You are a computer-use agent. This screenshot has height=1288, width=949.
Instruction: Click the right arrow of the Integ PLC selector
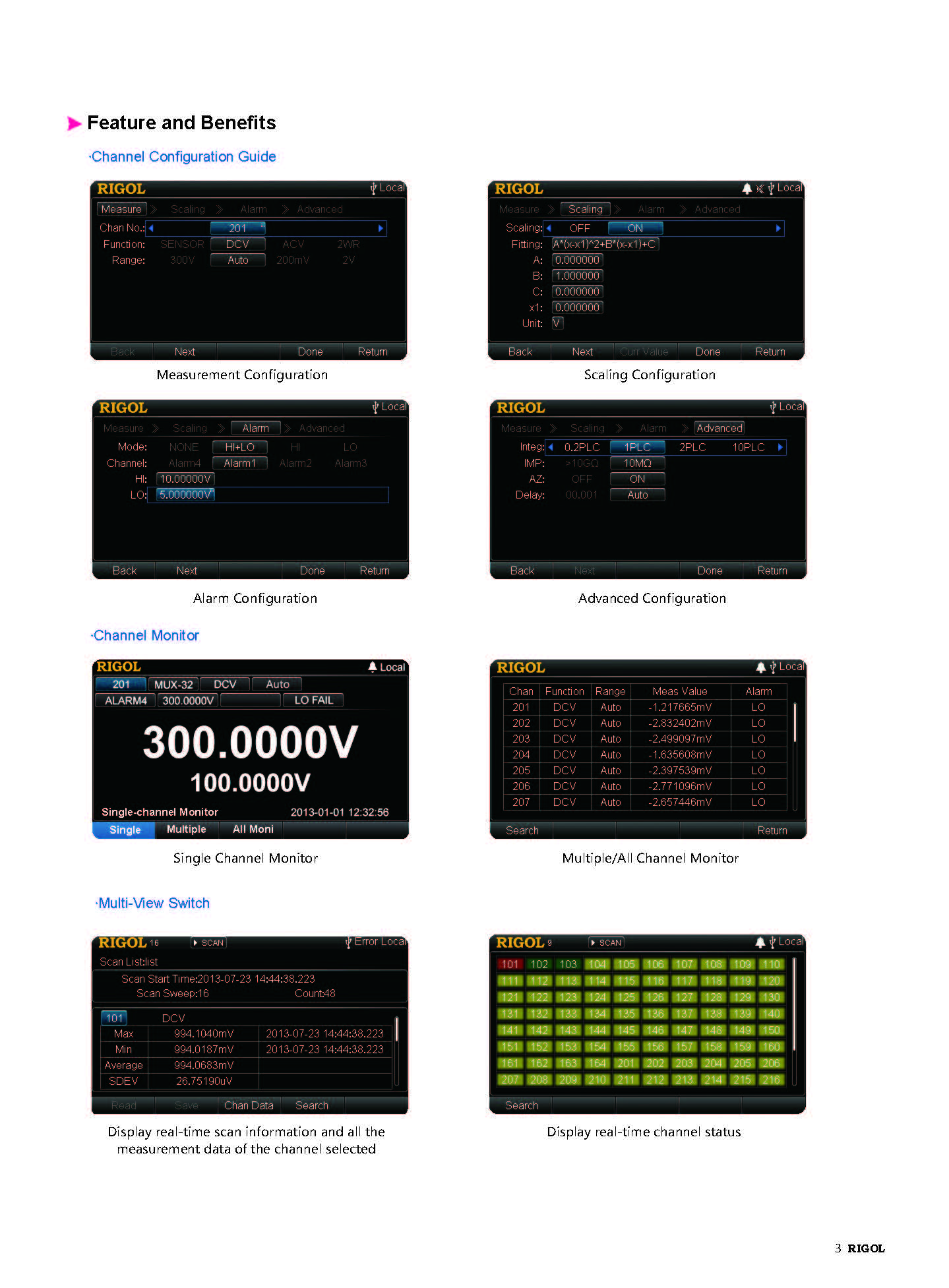click(x=780, y=447)
